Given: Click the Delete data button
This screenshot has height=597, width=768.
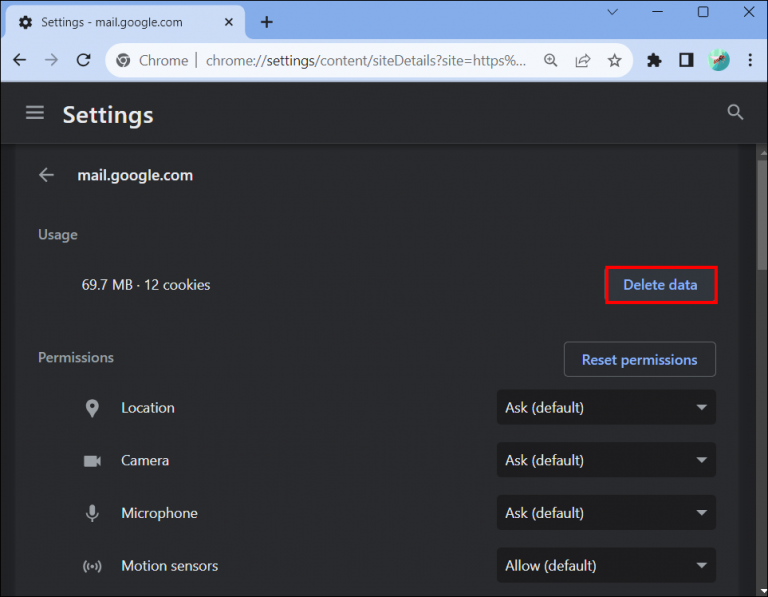Looking at the screenshot, I should pyautogui.click(x=661, y=285).
